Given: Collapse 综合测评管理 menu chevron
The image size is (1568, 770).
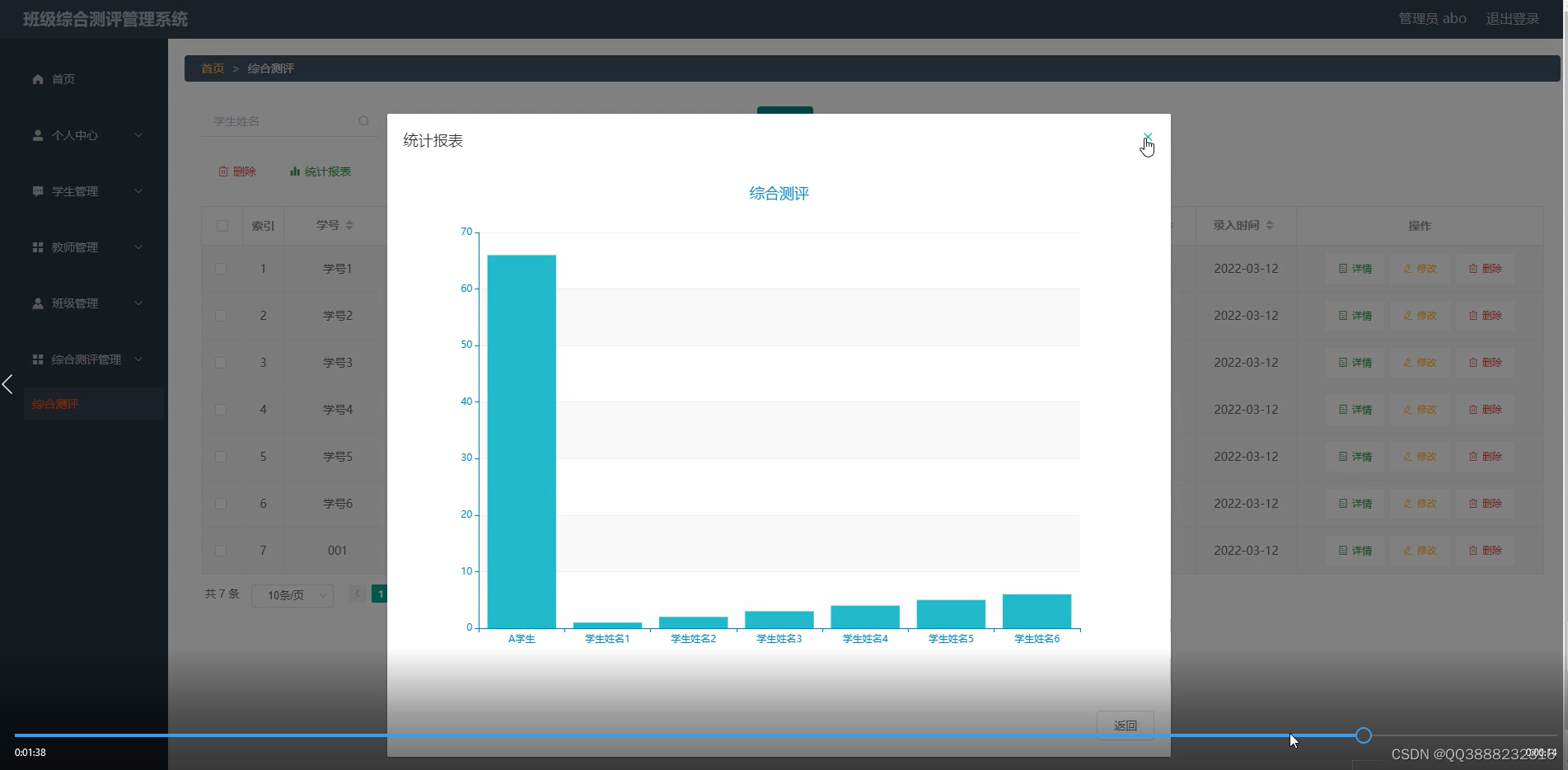Looking at the screenshot, I should 138,359.
